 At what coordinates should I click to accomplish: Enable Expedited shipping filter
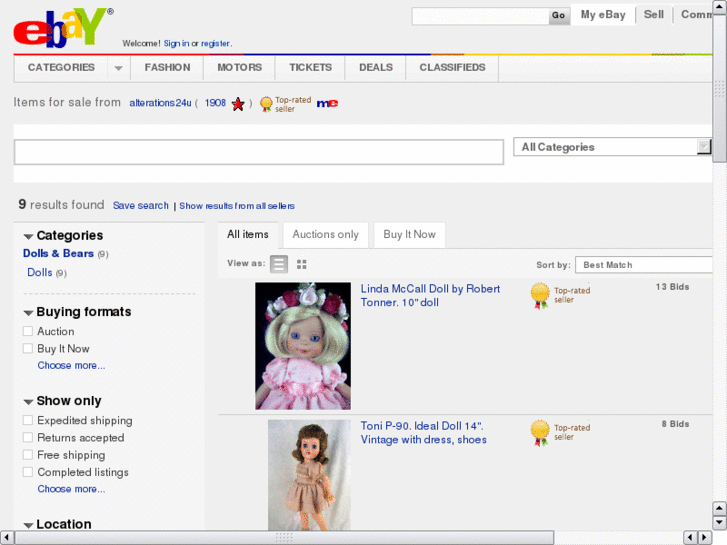pos(28,420)
